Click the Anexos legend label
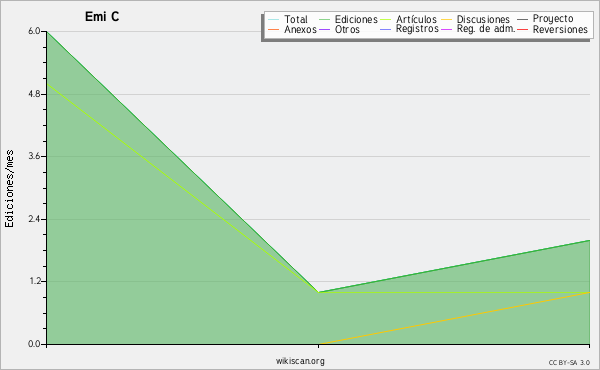The image size is (600, 370). [x=300, y=29]
